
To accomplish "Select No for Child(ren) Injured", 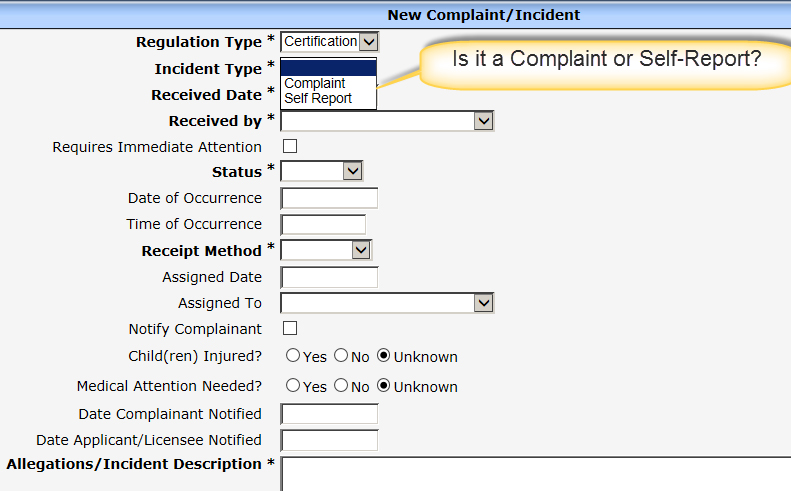I will [341, 356].
